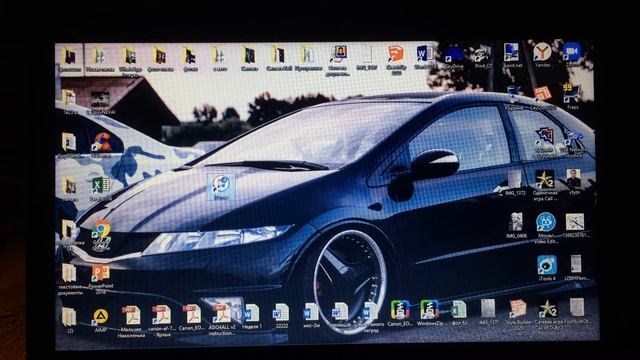The width and height of the screenshot is (640, 360).
Task: Open the PowerPoint 2016 shortcut
Action: pyautogui.click(x=100, y=279)
